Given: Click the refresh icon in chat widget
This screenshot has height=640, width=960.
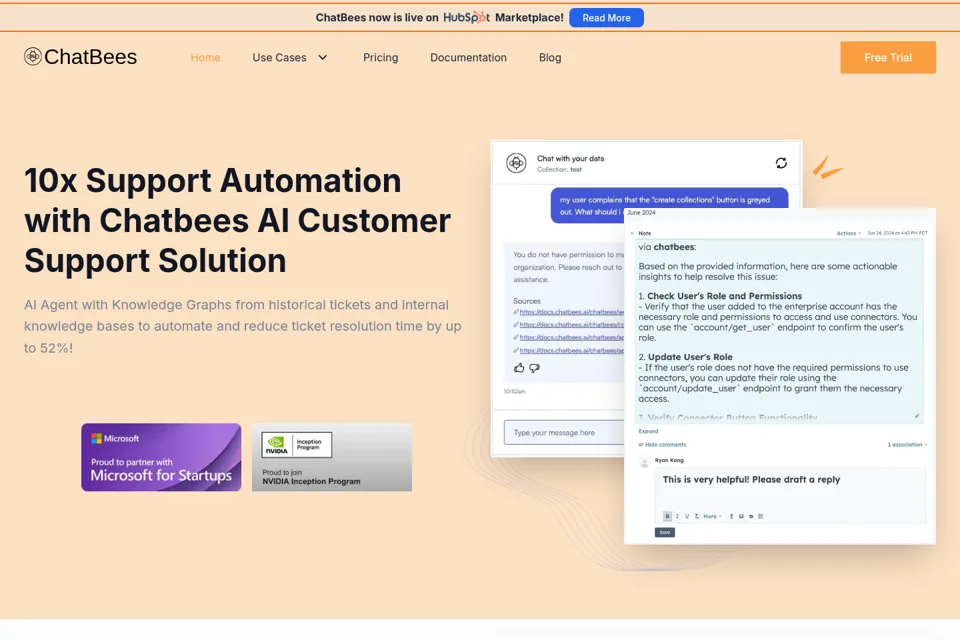Looking at the screenshot, I should (781, 163).
